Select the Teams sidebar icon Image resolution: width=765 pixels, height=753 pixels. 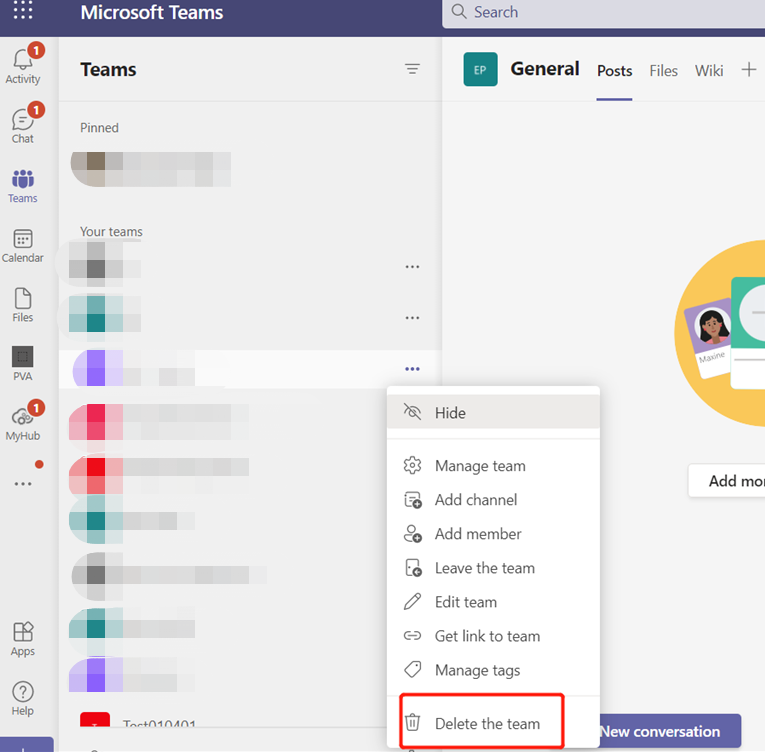pyautogui.click(x=22, y=186)
